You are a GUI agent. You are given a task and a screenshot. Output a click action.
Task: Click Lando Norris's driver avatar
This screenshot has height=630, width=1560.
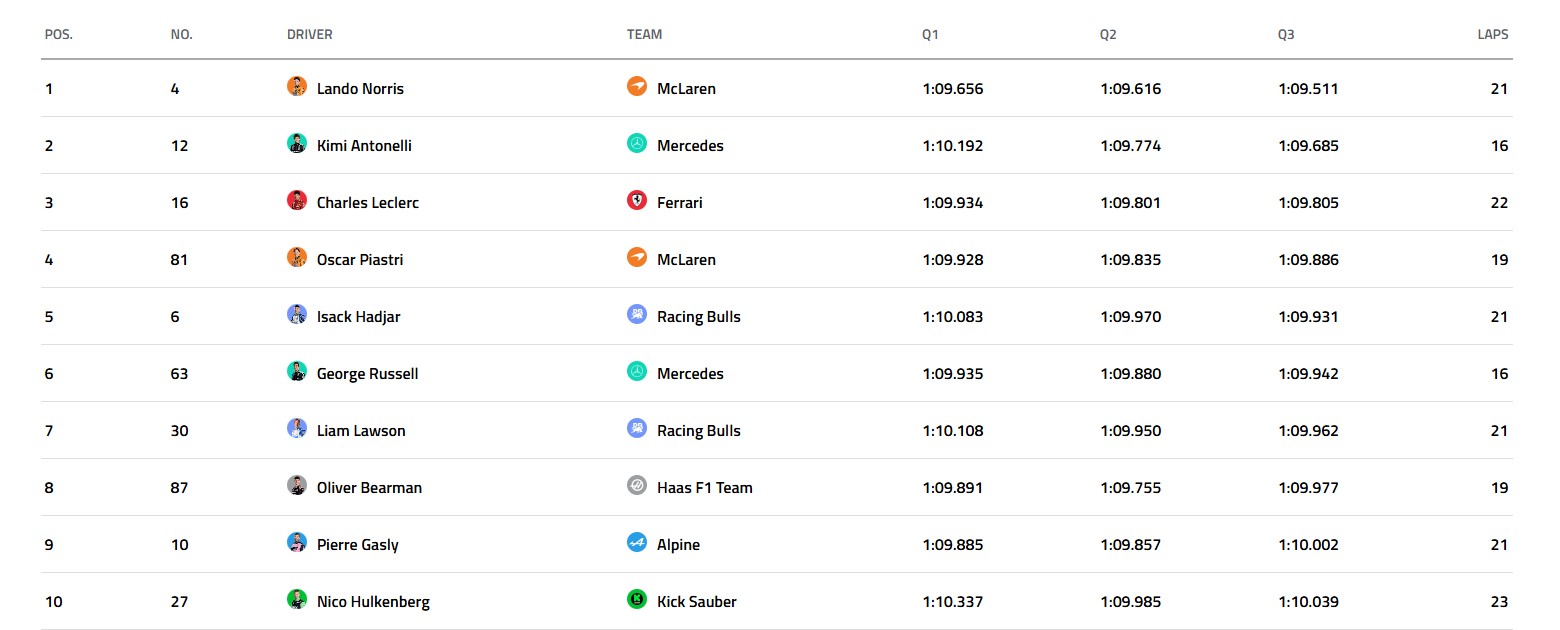[297, 87]
